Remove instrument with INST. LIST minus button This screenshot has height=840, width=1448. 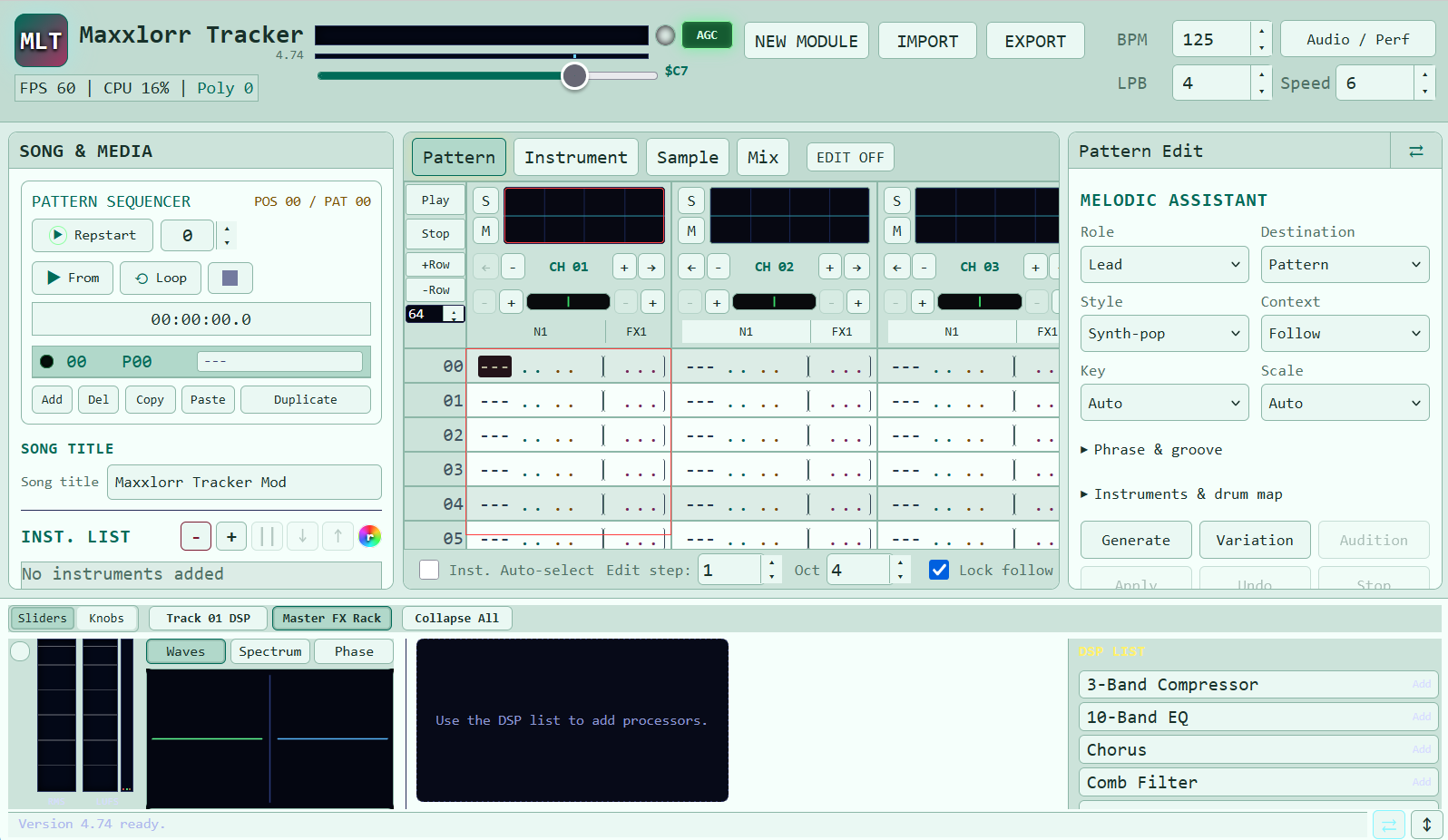pyautogui.click(x=196, y=536)
